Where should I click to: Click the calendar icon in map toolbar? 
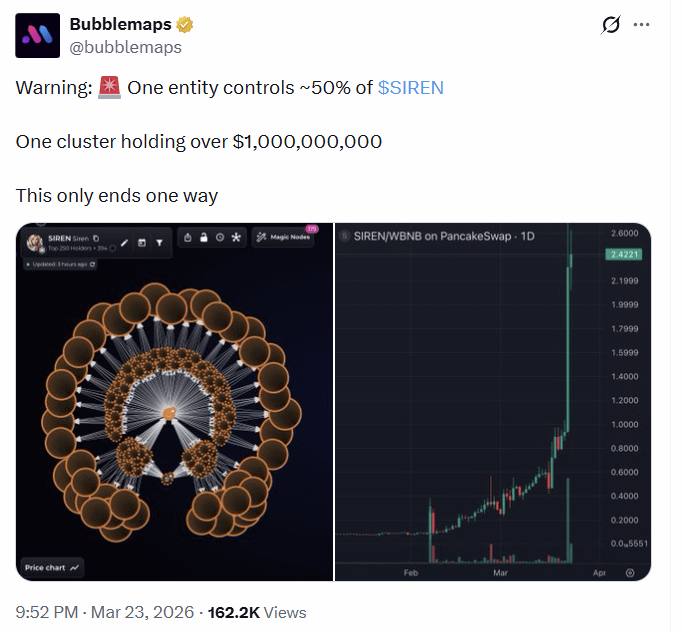point(142,242)
